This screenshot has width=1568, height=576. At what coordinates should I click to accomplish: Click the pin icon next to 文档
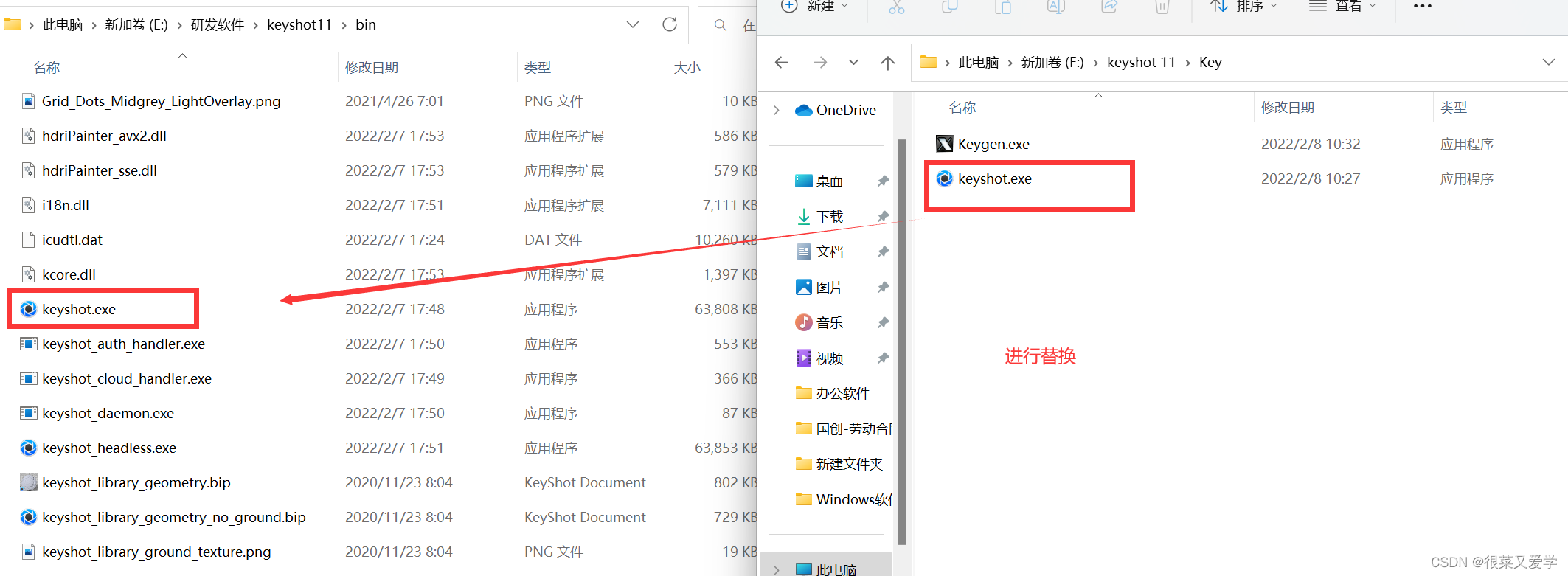883,252
